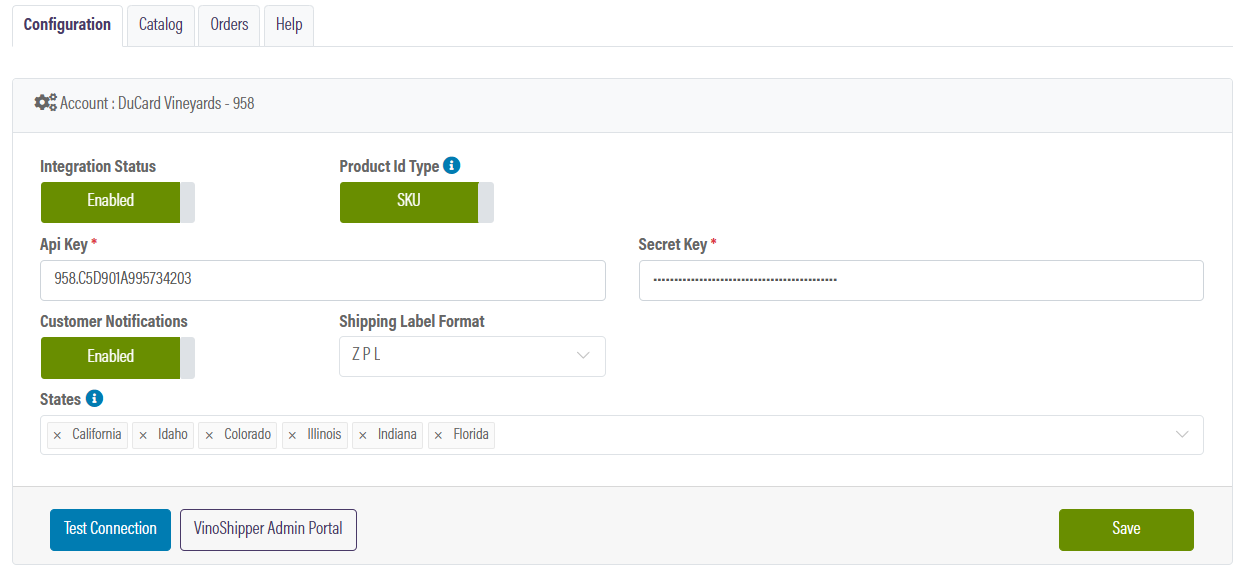Expand the States list chevron

[x=1183, y=435]
